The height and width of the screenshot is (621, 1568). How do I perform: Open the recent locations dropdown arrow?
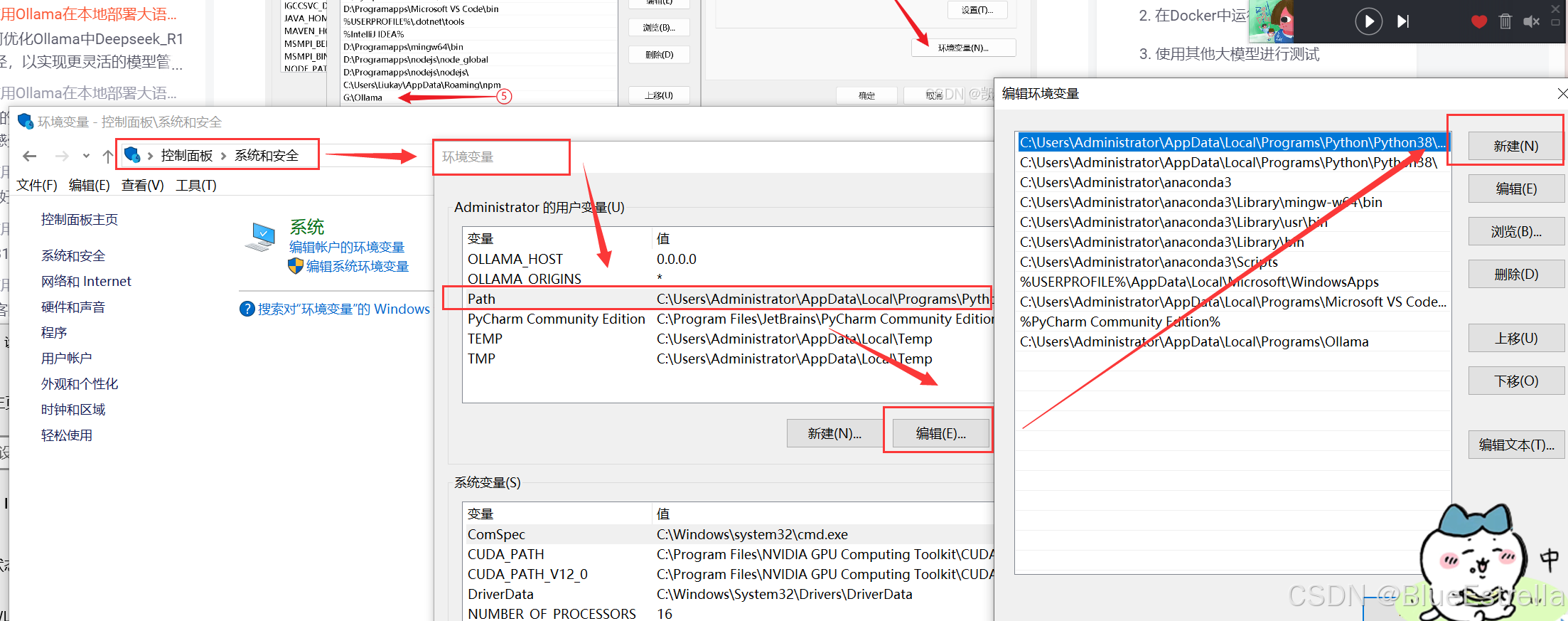tap(86, 156)
